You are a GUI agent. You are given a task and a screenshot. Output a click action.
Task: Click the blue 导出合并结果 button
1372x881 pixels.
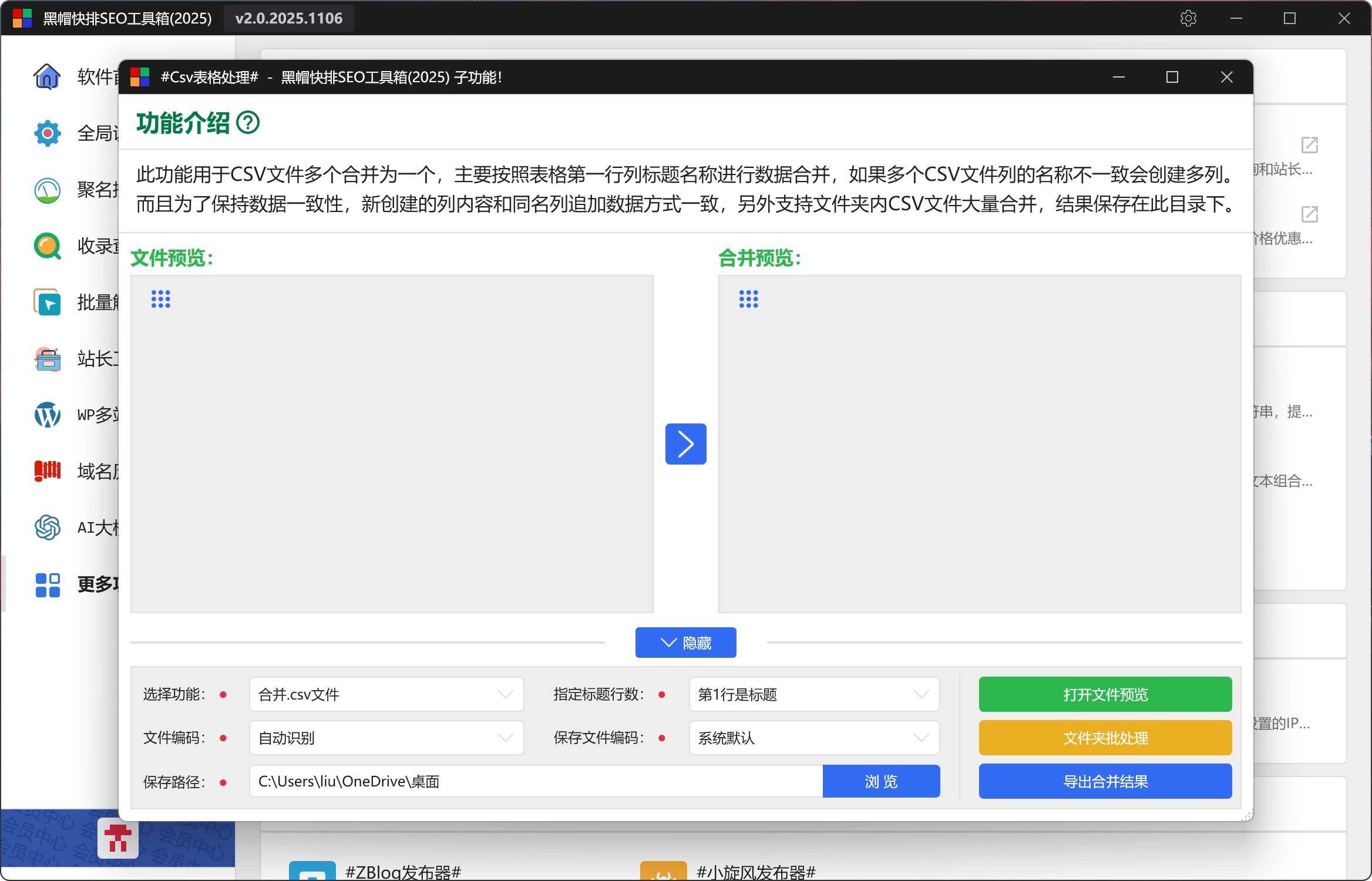point(1105,781)
